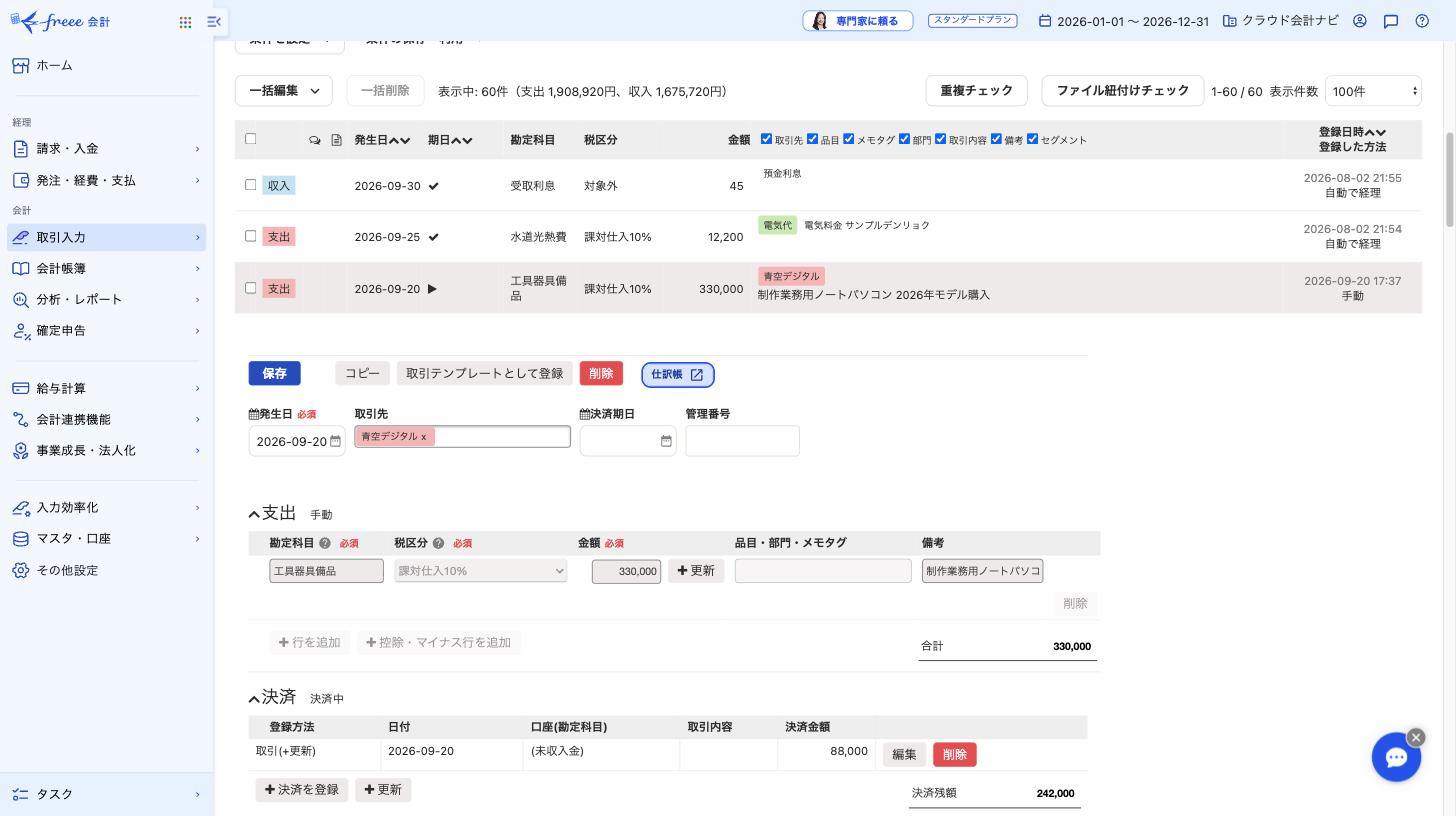Click the play marker on 2026-09-20 row
Screen dimensions: 1456x816
pyautogui.click(x=432, y=289)
